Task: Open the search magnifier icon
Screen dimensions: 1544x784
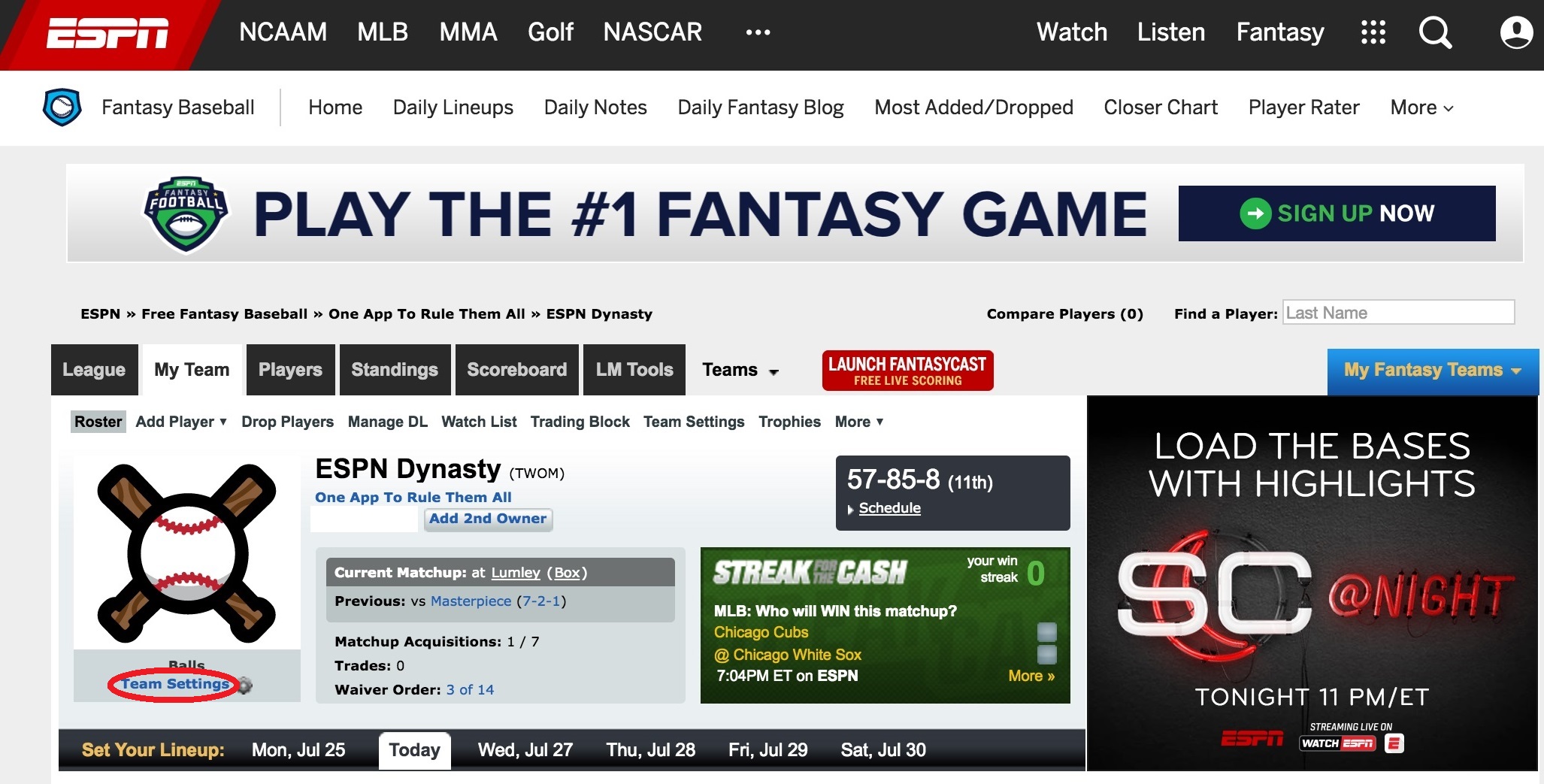Action: click(1435, 32)
